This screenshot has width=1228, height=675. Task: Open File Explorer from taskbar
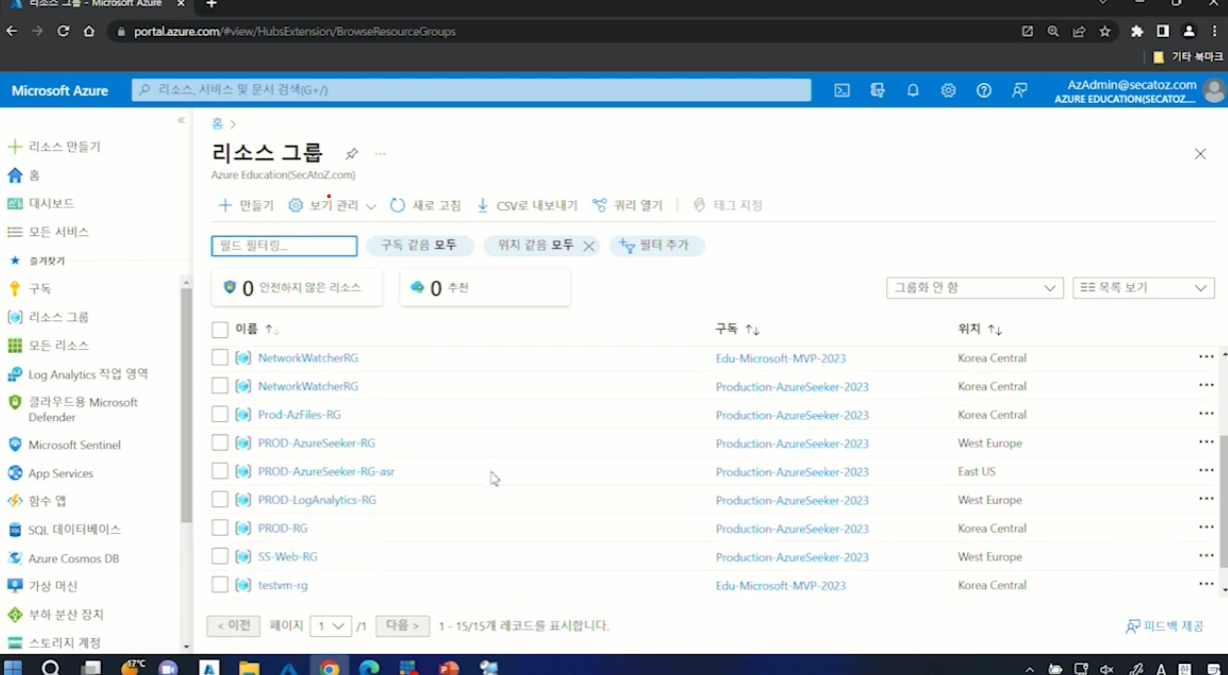(x=248, y=668)
